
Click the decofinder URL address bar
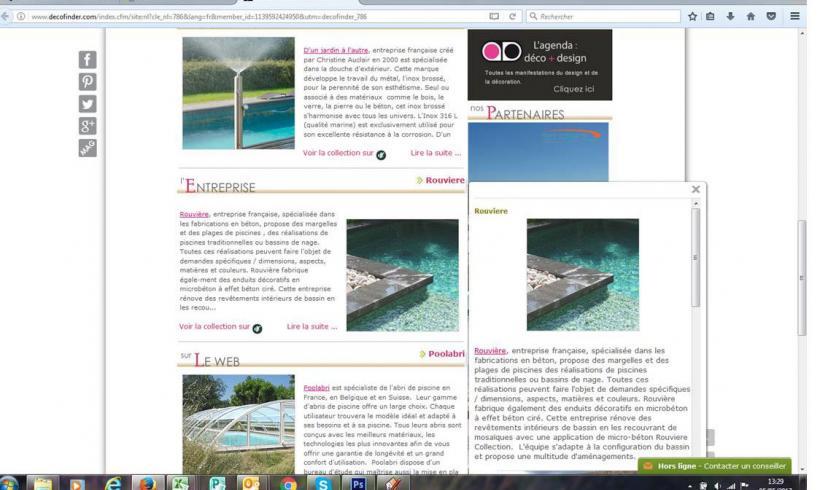tap(250, 16)
